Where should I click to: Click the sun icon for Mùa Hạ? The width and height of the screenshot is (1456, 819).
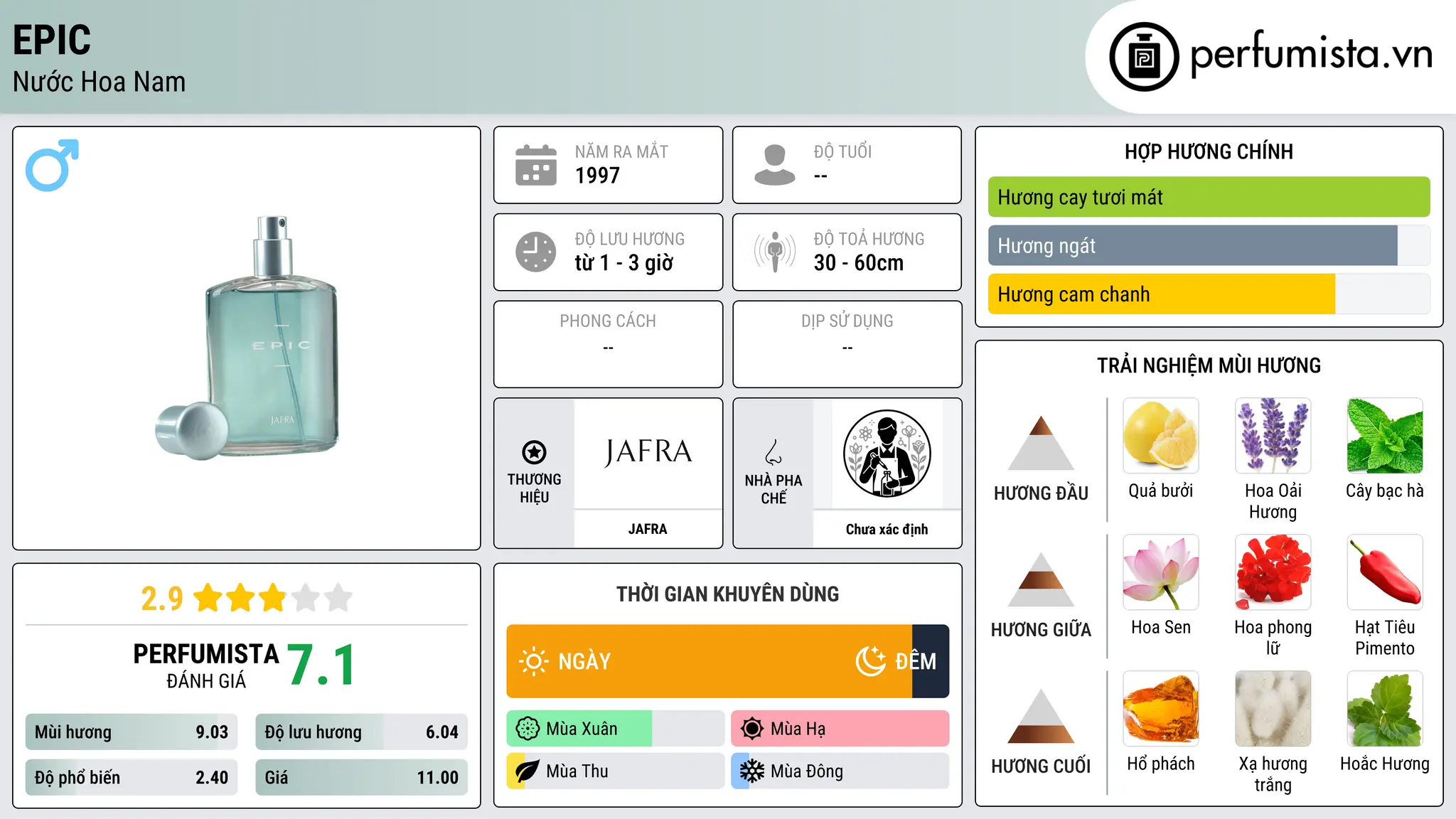point(752,729)
